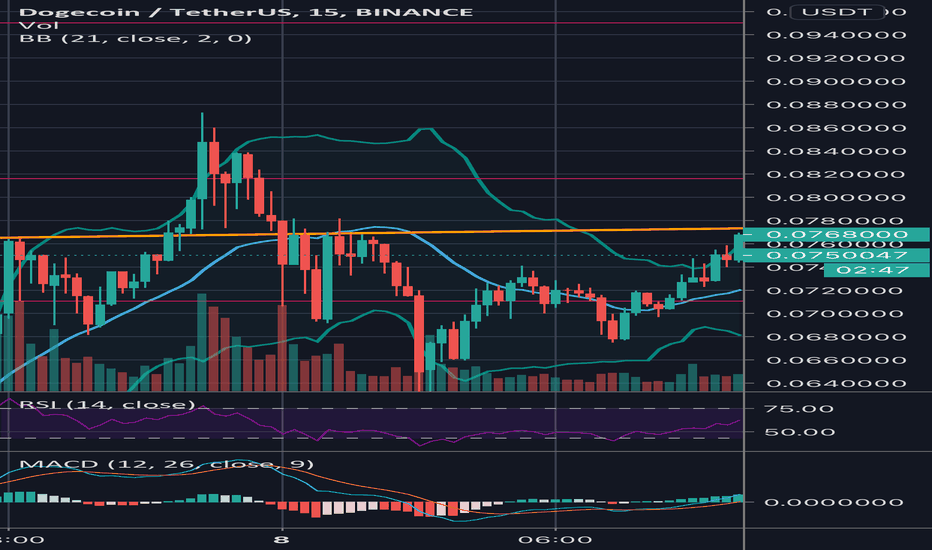Click the RSI 75.00 scale value
The width and height of the screenshot is (932, 550).
[x=799, y=408]
